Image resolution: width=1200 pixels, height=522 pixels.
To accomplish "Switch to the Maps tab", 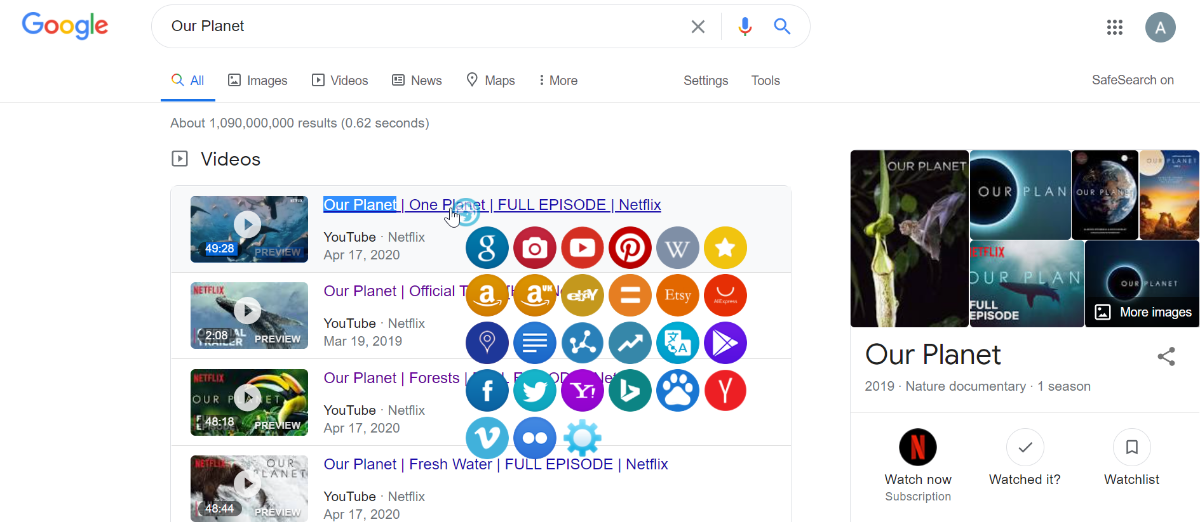I will 491,80.
